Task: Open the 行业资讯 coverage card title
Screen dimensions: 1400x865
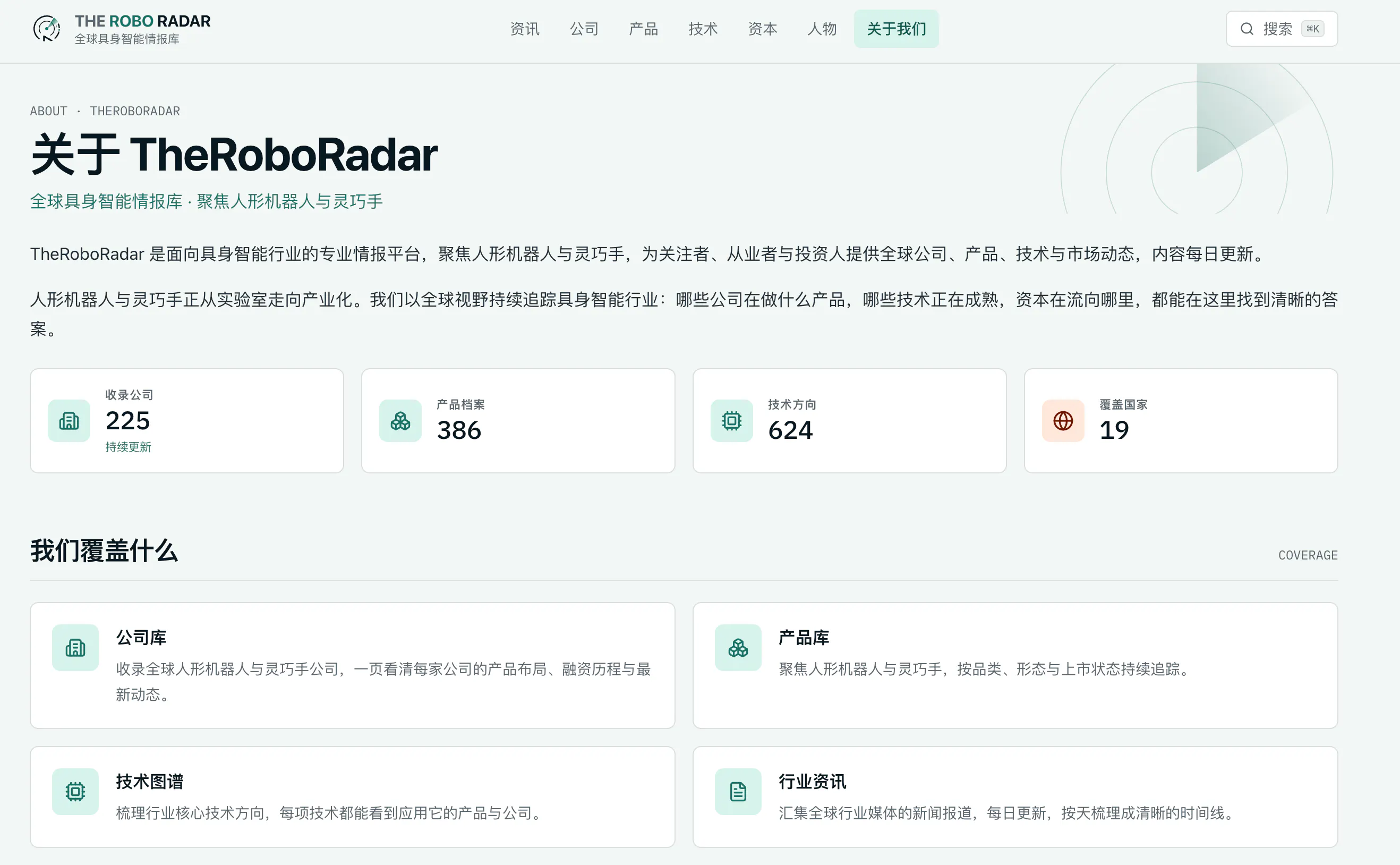Action: coord(812,782)
